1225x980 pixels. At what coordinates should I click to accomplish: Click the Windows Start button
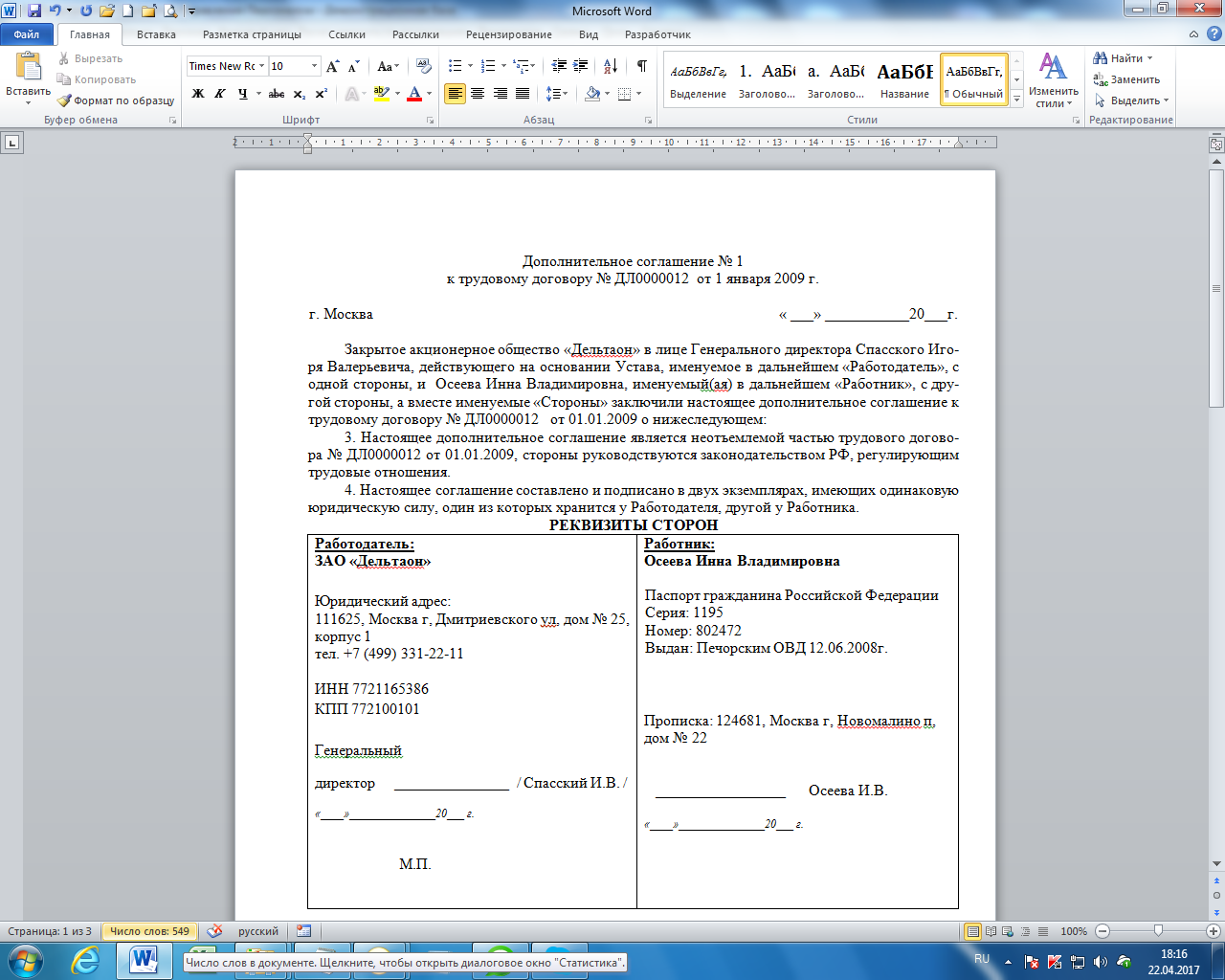click(25, 960)
